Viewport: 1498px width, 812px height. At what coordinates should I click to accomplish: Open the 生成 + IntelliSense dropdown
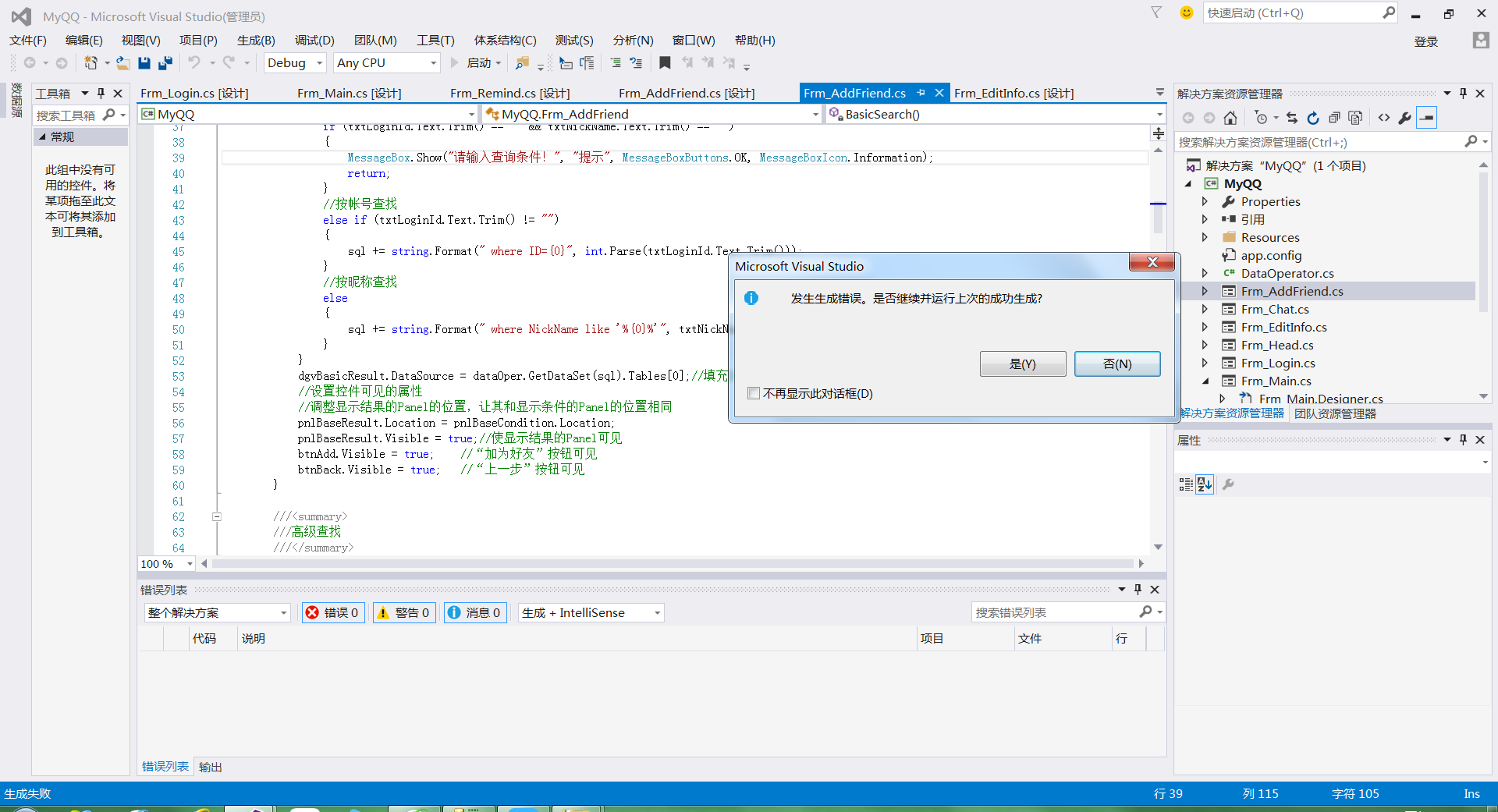point(591,612)
